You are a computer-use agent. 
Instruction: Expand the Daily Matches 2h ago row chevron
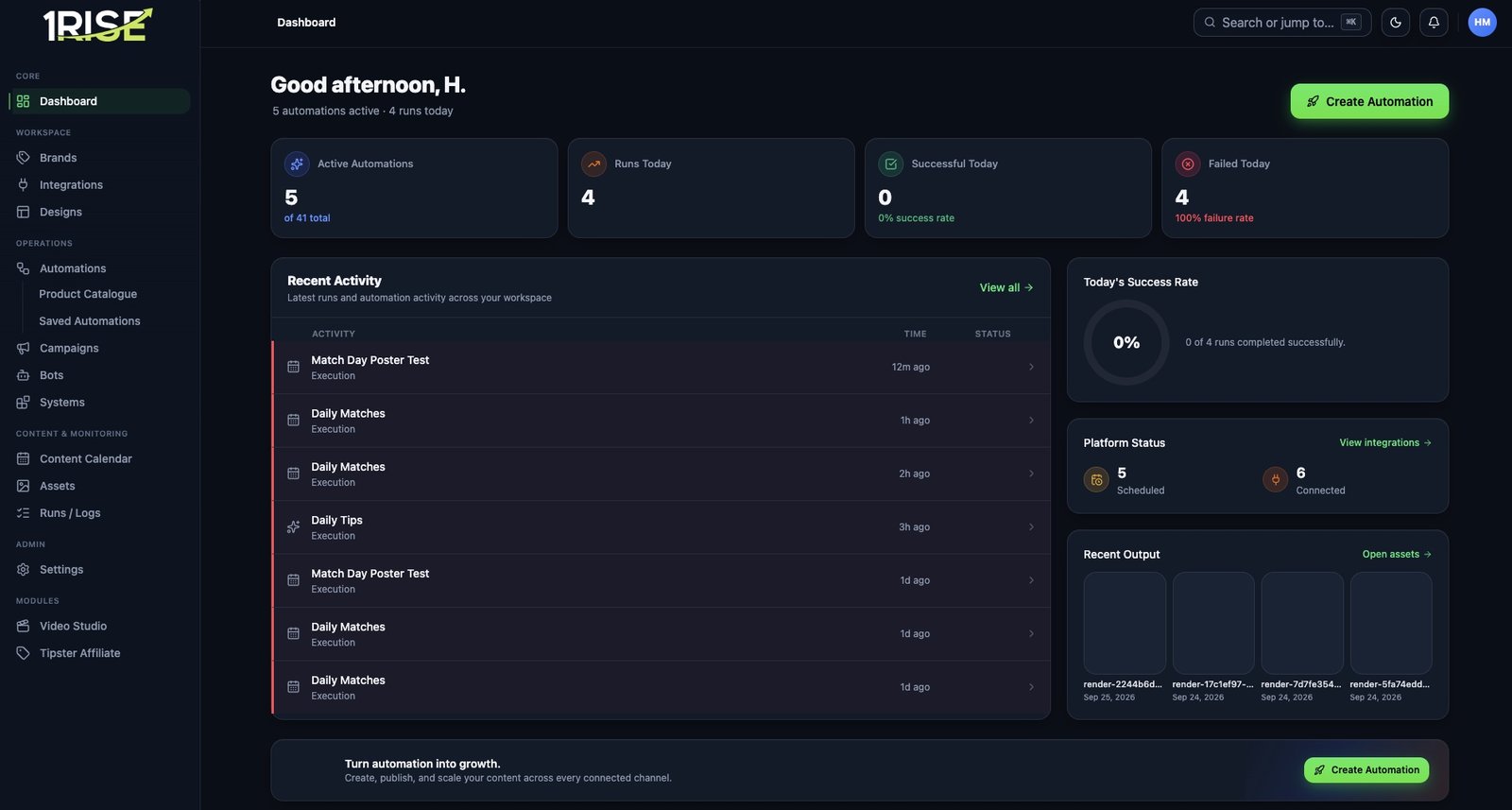coord(1031,474)
